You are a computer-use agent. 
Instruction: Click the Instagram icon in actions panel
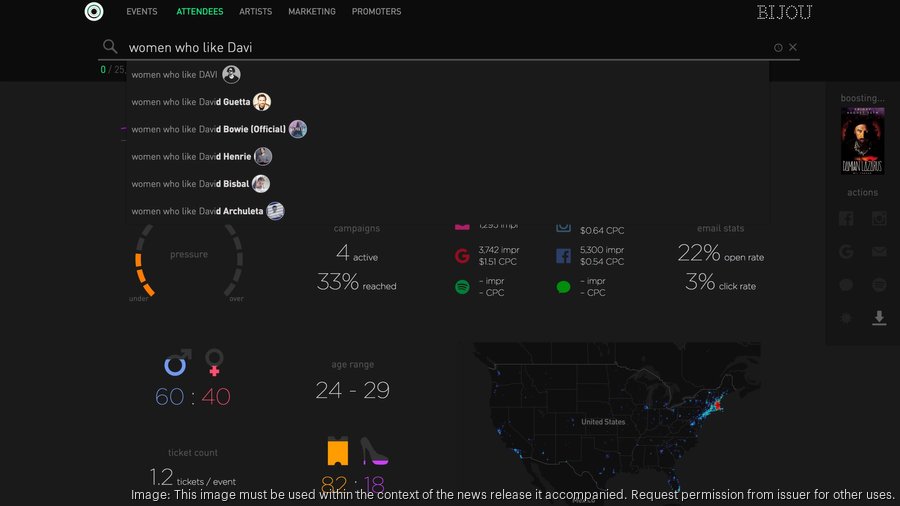point(879,219)
